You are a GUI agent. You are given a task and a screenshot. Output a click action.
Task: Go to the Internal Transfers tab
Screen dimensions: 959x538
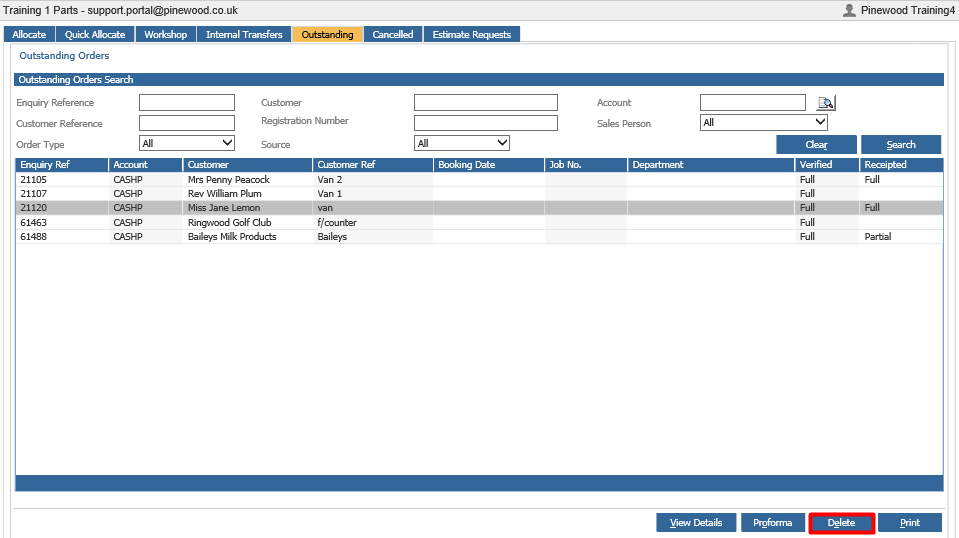tap(244, 34)
